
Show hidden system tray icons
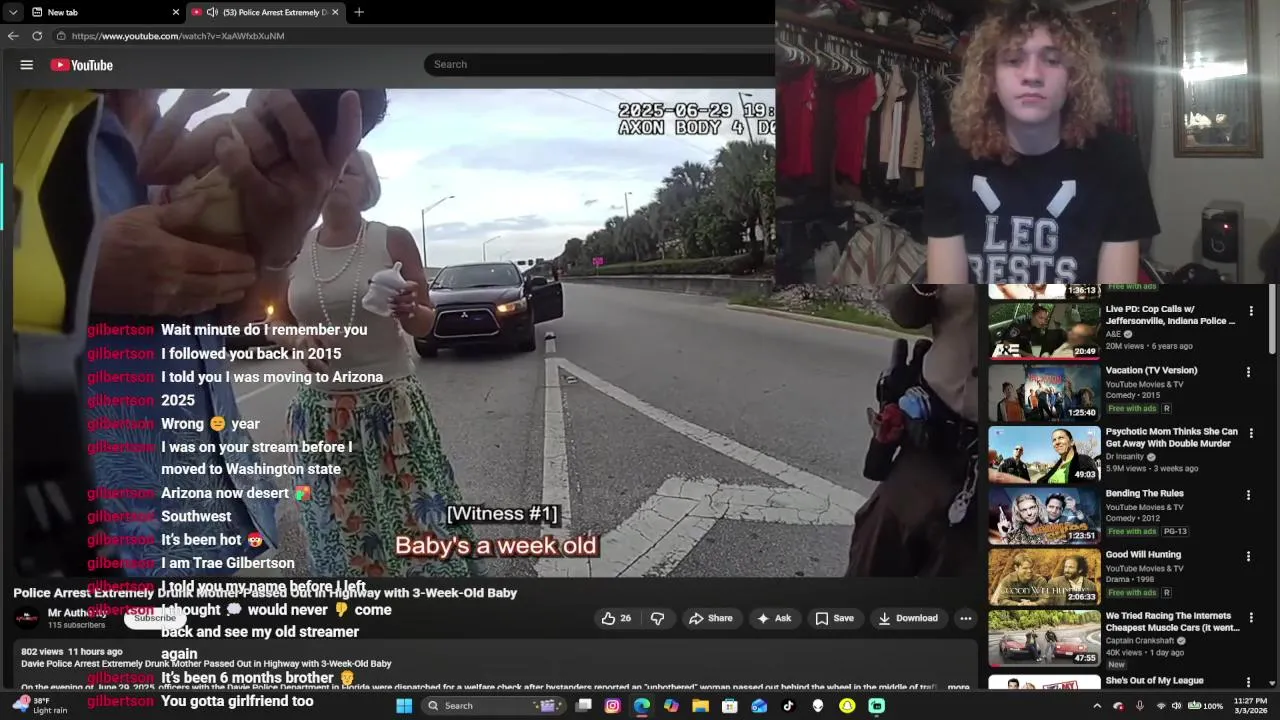(x=1097, y=705)
